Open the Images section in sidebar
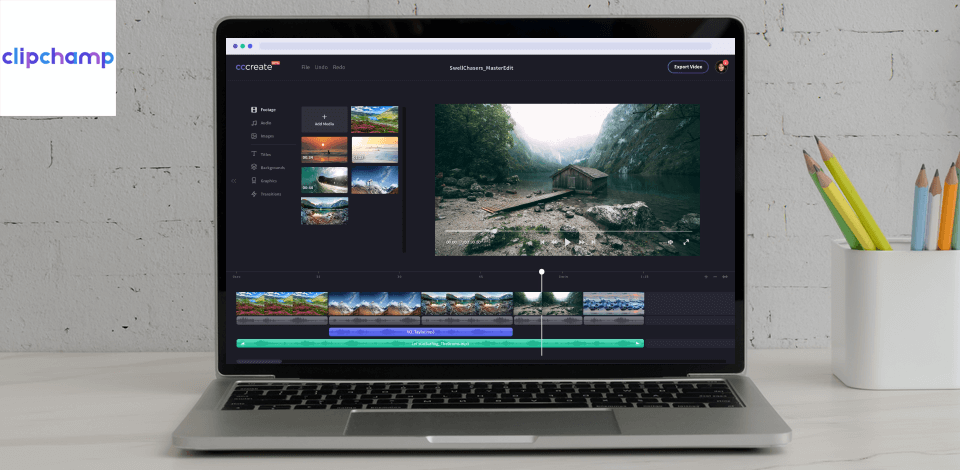Screen dimensions: 960x470 pos(263,136)
